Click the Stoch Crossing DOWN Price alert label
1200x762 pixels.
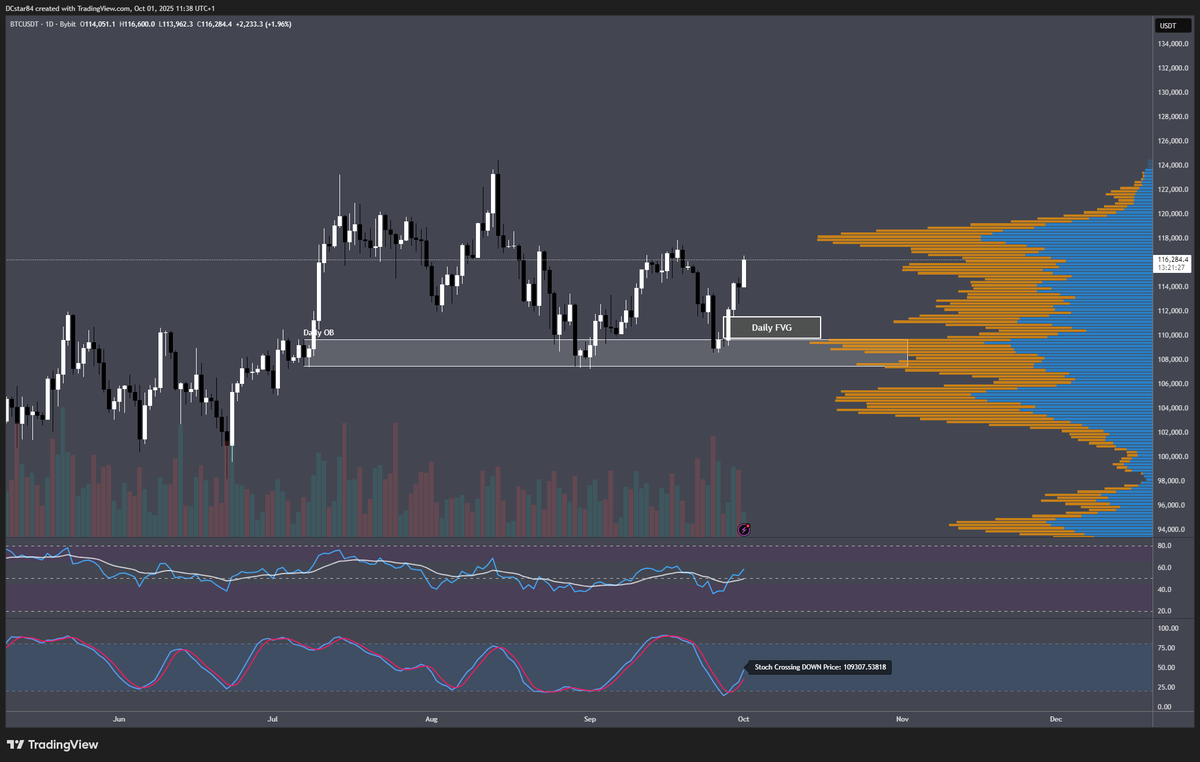coord(818,666)
